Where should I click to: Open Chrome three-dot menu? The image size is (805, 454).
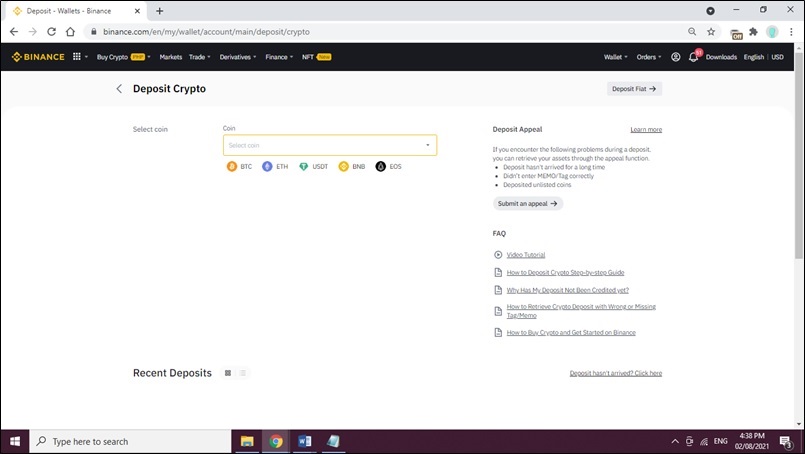pos(791,32)
